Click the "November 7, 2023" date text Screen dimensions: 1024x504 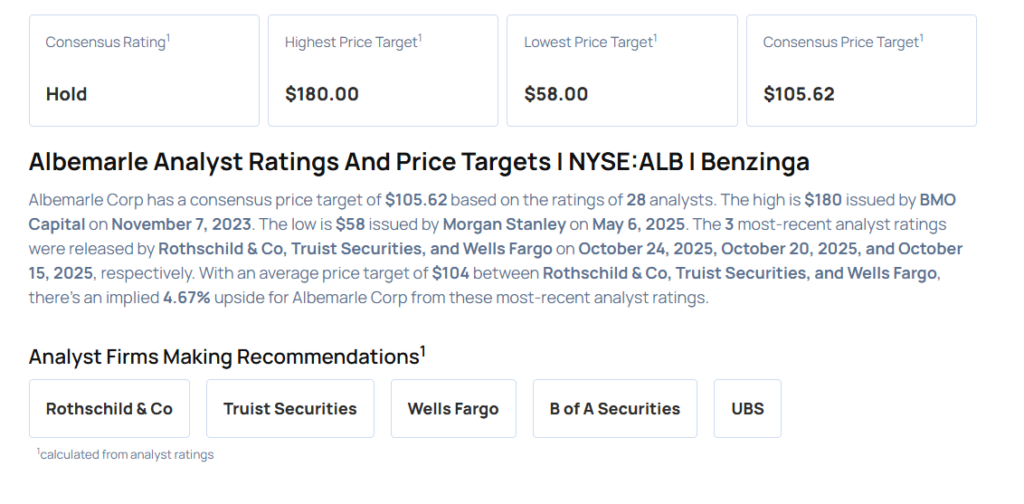coord(180,224)
